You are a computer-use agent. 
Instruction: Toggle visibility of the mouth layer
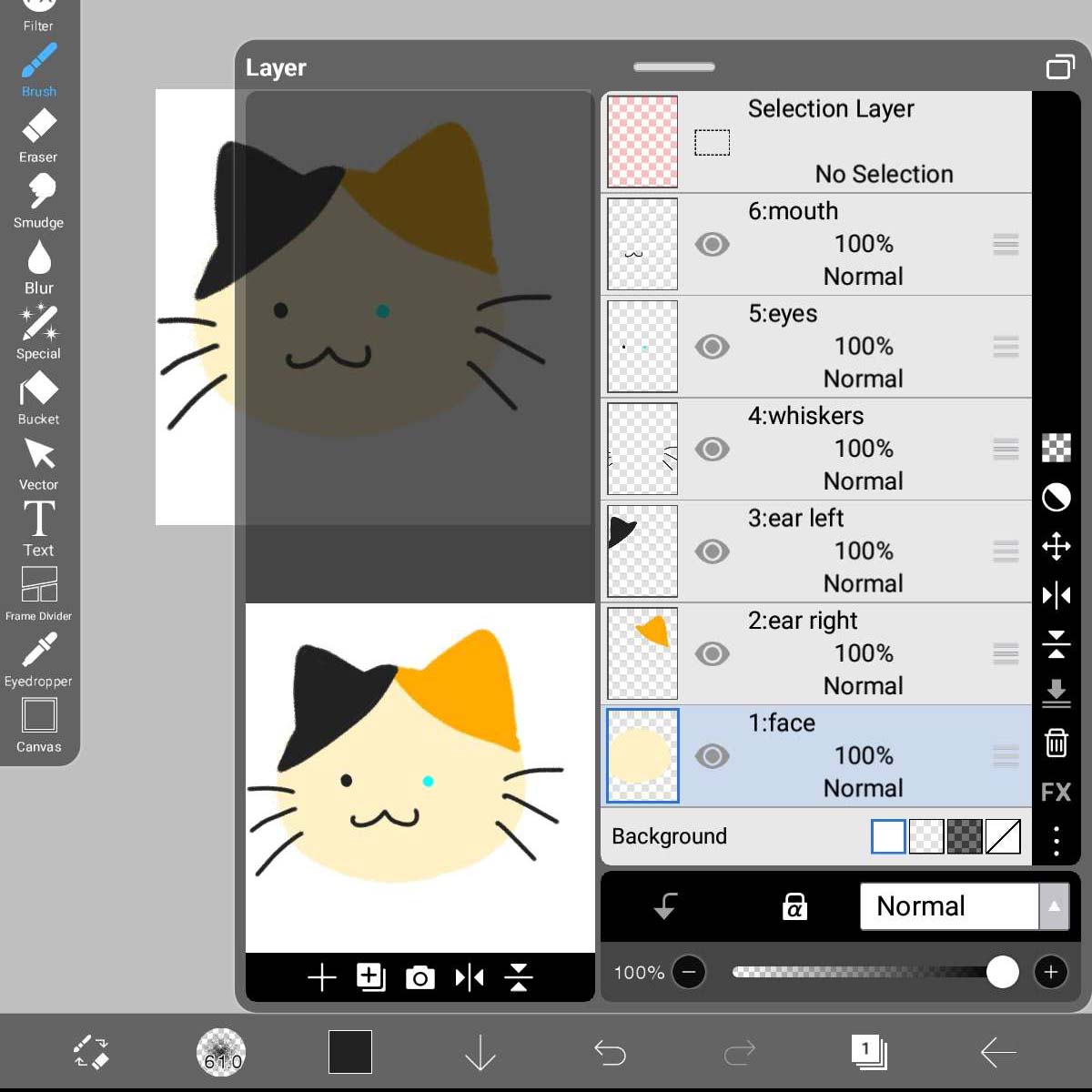pos(713,244)
